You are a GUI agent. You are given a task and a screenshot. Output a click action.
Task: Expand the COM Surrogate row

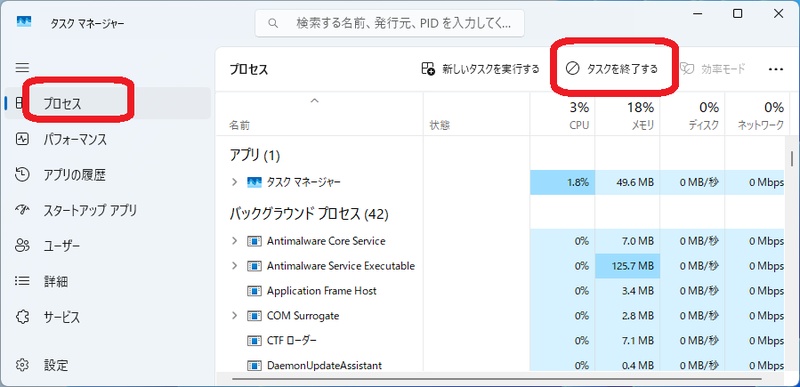point(234,316)
